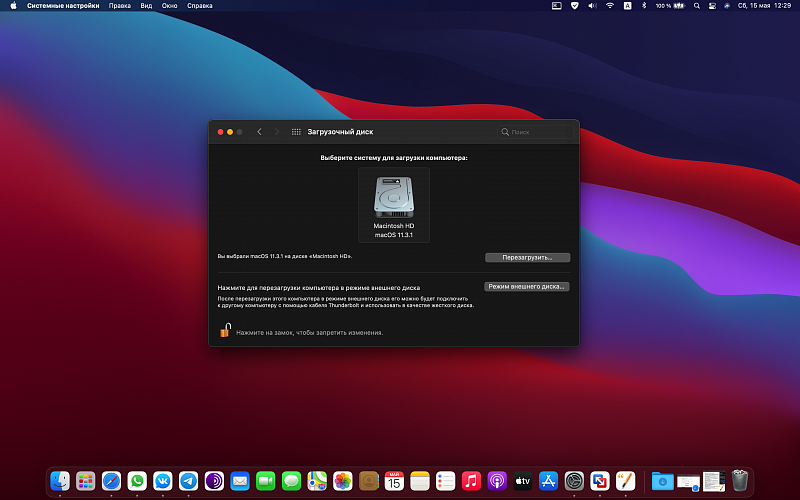Click the Spotlight search magnifier icon
This screenshot has height=500, width=800.
point(699,6)
